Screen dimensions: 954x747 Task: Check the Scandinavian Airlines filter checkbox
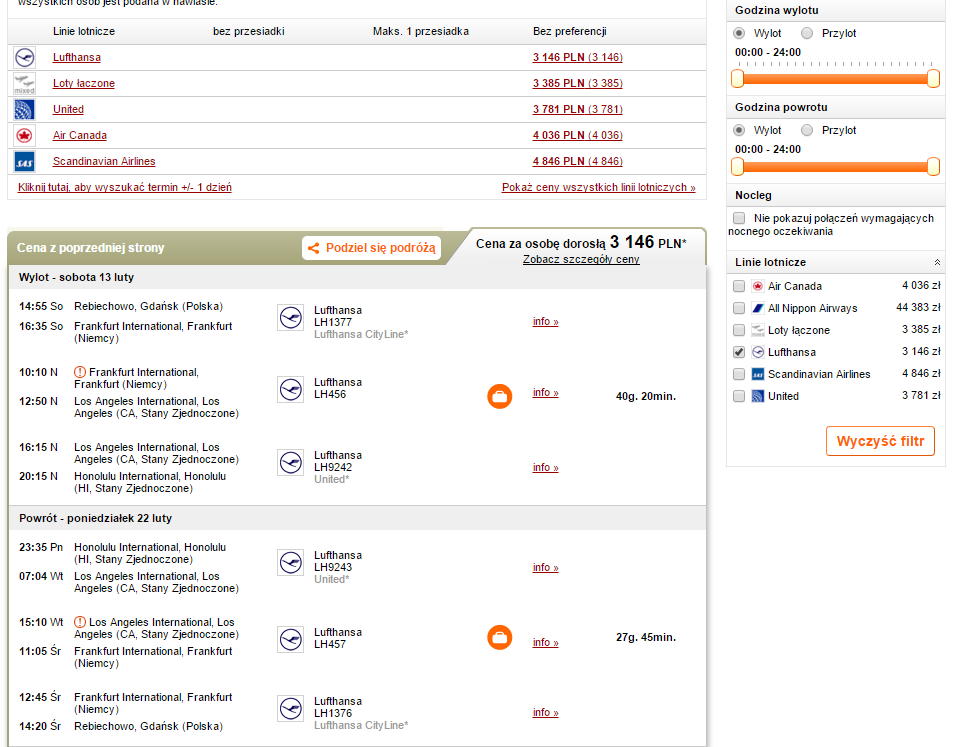[x=739, y=374]
